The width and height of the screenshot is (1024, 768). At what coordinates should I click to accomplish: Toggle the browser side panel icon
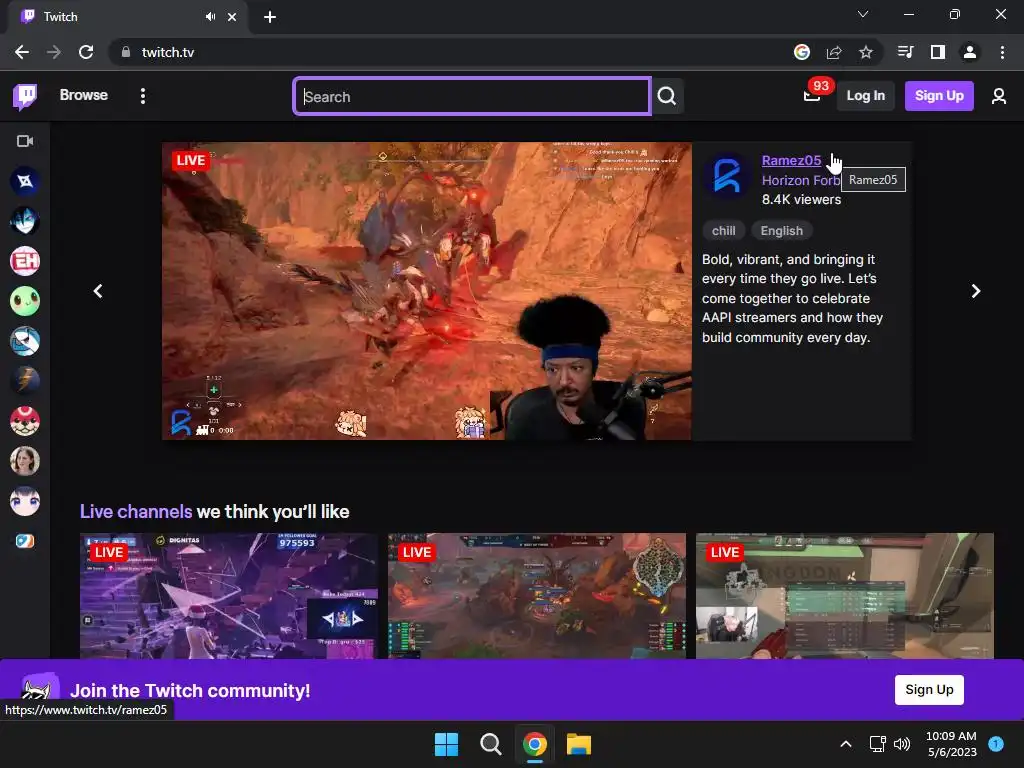938,52
